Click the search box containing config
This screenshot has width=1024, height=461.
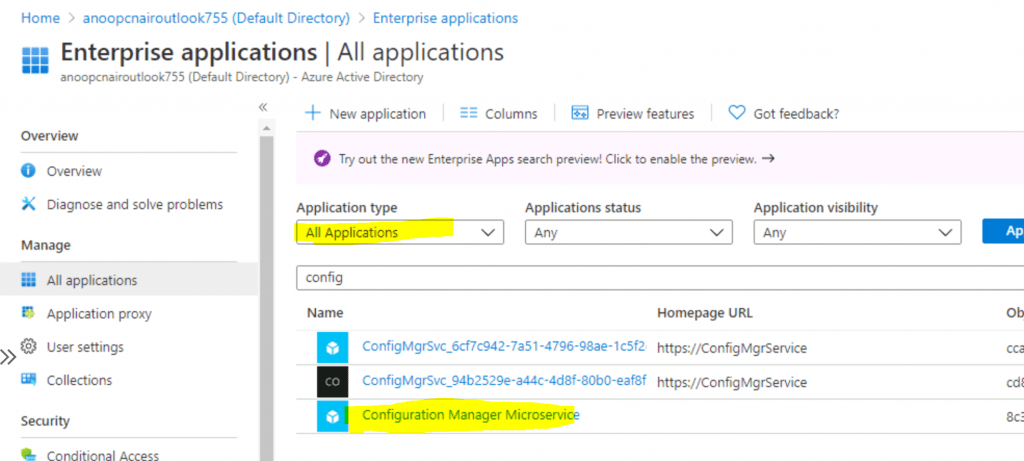[x=660, y=278]
